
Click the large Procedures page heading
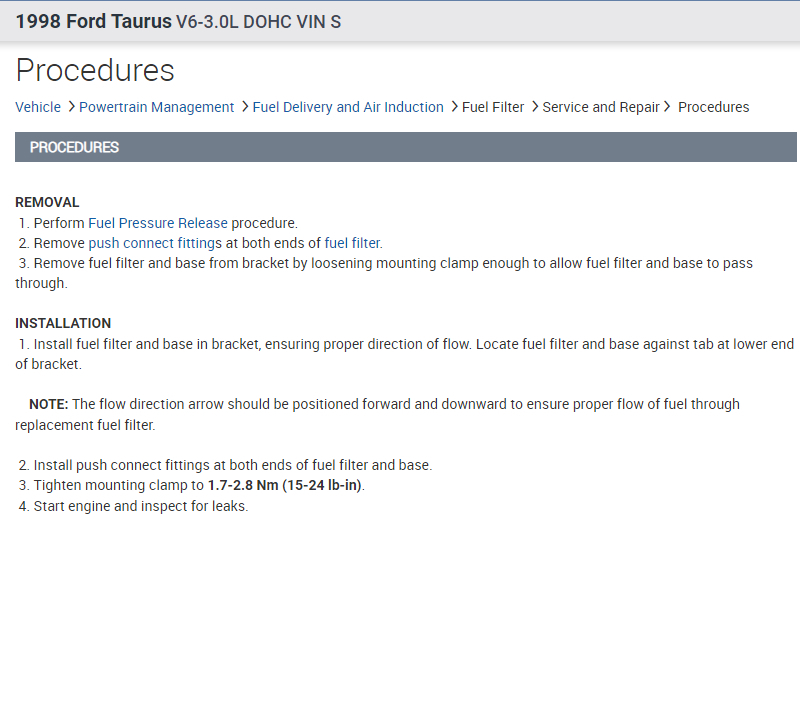[95, 71]
